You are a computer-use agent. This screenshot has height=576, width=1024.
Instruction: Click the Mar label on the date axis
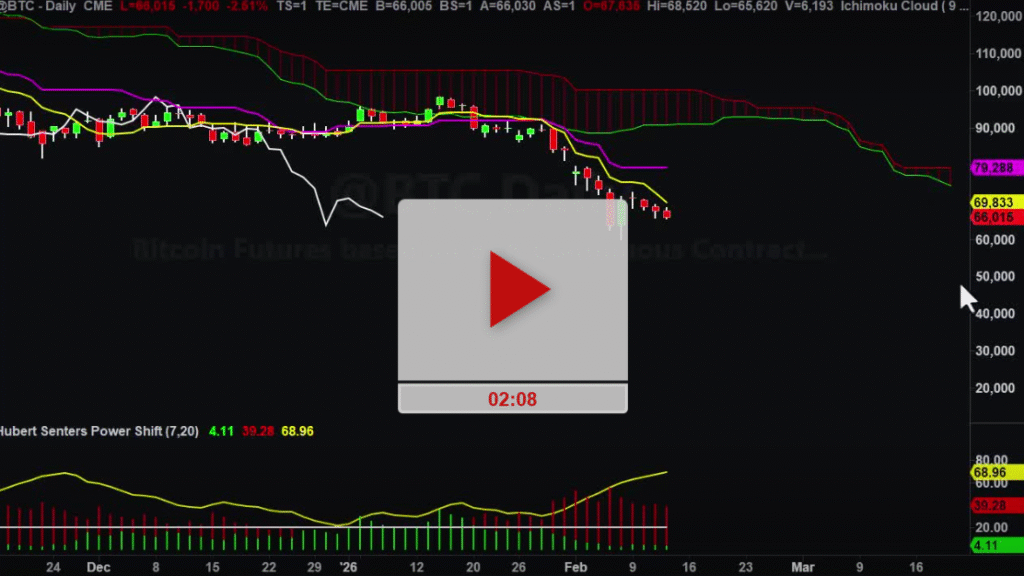tap(804, 565)
